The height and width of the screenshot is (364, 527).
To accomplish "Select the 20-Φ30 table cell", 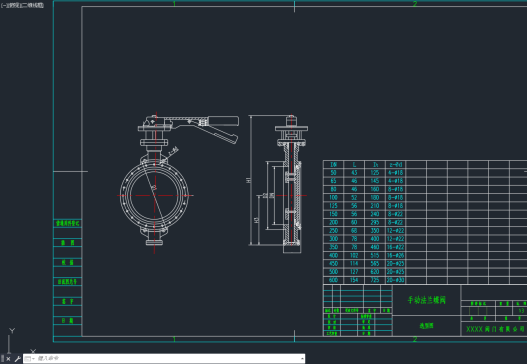I will click(395, 280).
